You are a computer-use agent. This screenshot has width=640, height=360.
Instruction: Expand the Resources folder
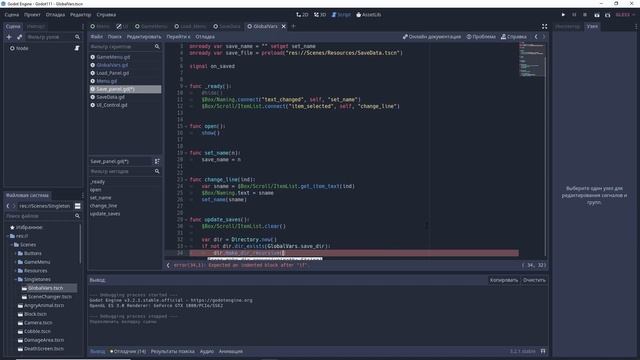(x=16, y=271)
